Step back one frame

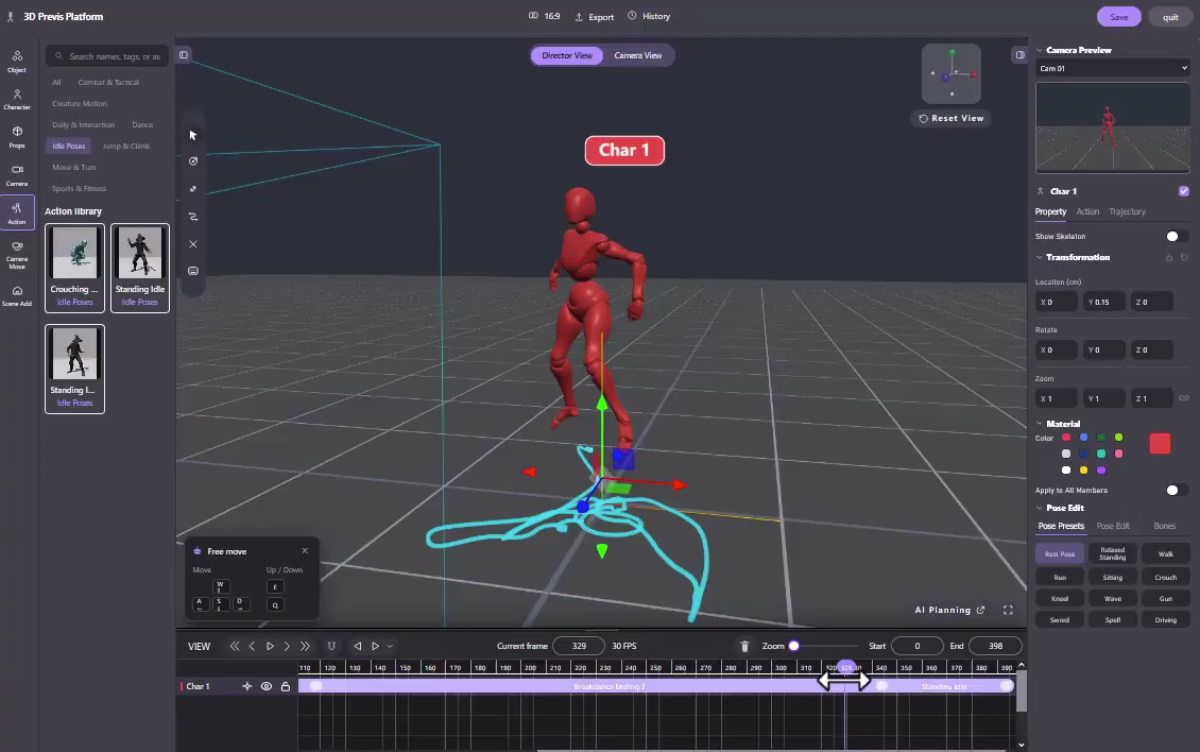tap(252, 646)
